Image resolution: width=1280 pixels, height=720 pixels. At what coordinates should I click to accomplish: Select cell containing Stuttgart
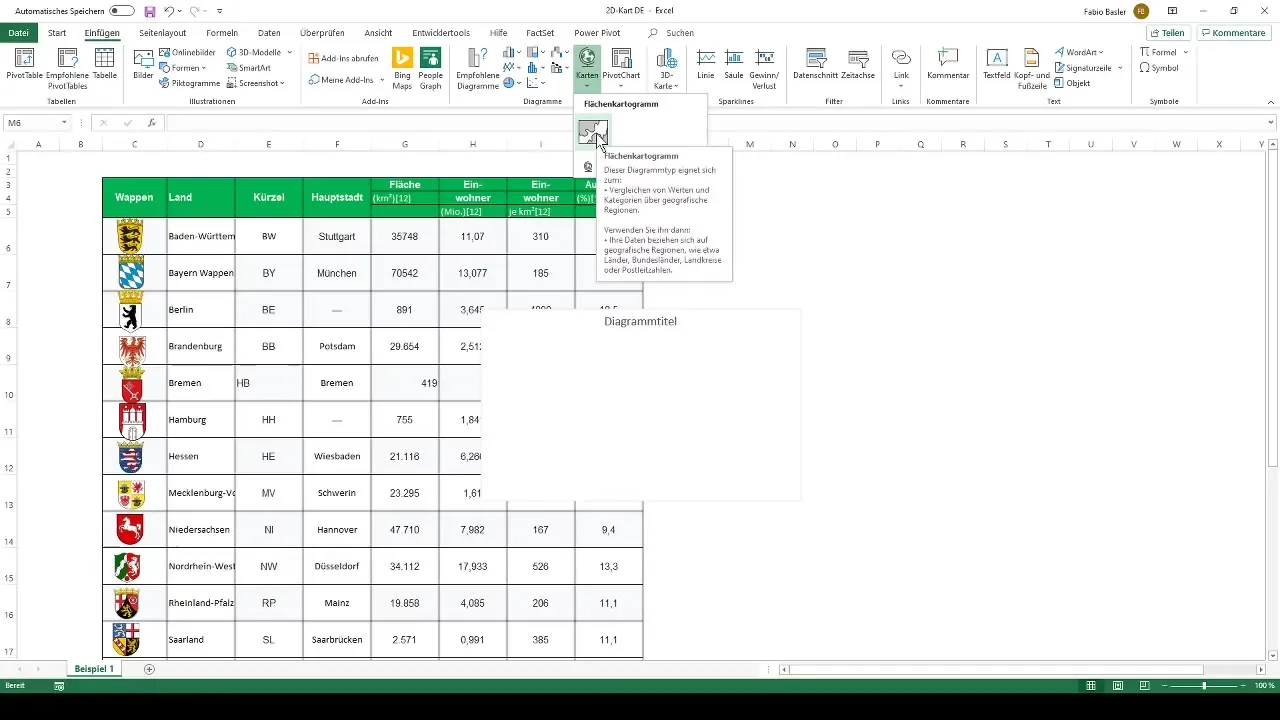[x=337, y=236]
